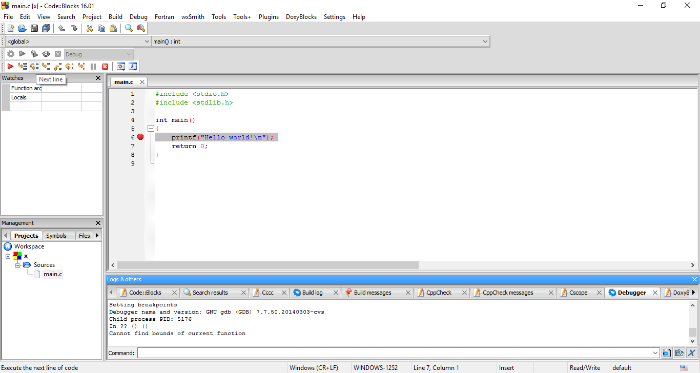Cut the selection with the scissors icon
This screenshot has height=373, width=700.
(90, 28)
